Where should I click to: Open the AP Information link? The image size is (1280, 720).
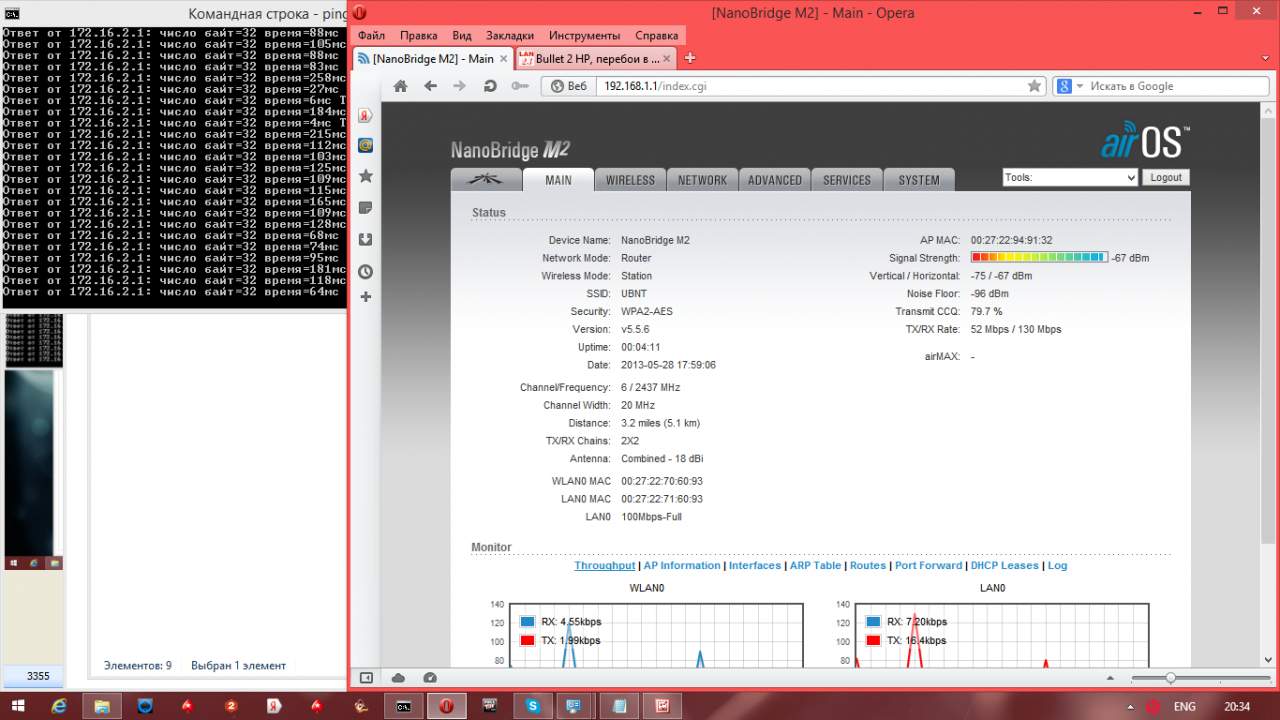point(682,566)
